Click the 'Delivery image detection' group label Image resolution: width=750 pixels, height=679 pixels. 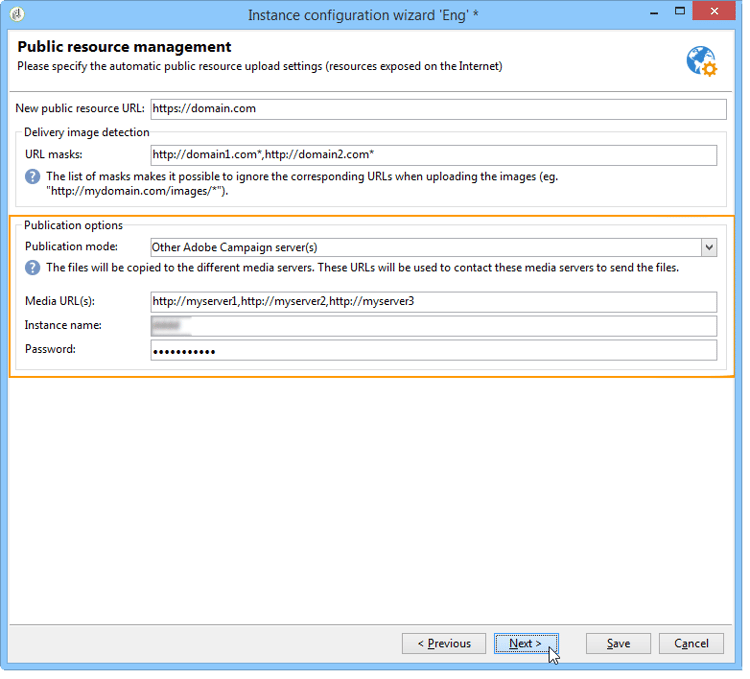(88, 133)
